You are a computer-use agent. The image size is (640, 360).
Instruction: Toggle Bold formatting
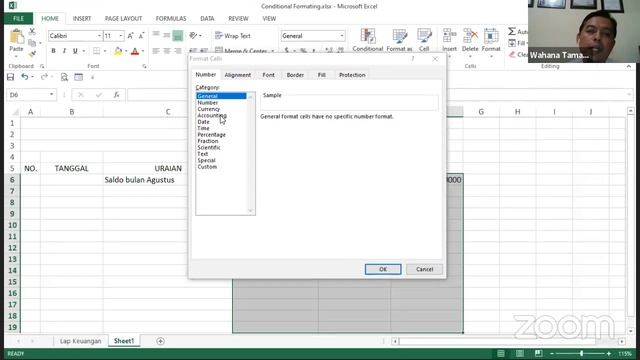tap(53, 51)
